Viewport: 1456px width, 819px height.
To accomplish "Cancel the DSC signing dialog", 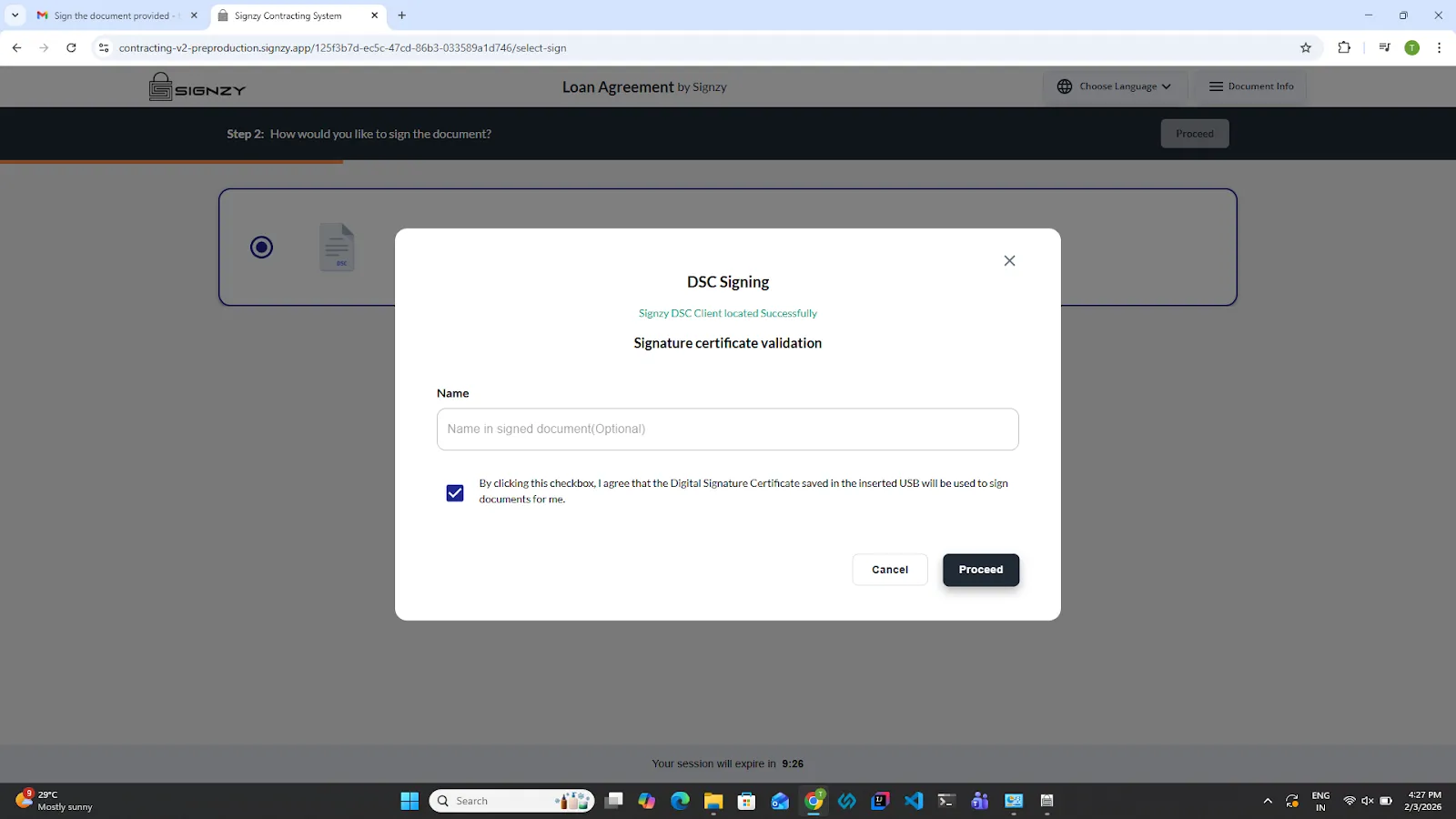I will pyautogui.click(x=889, y=570).
